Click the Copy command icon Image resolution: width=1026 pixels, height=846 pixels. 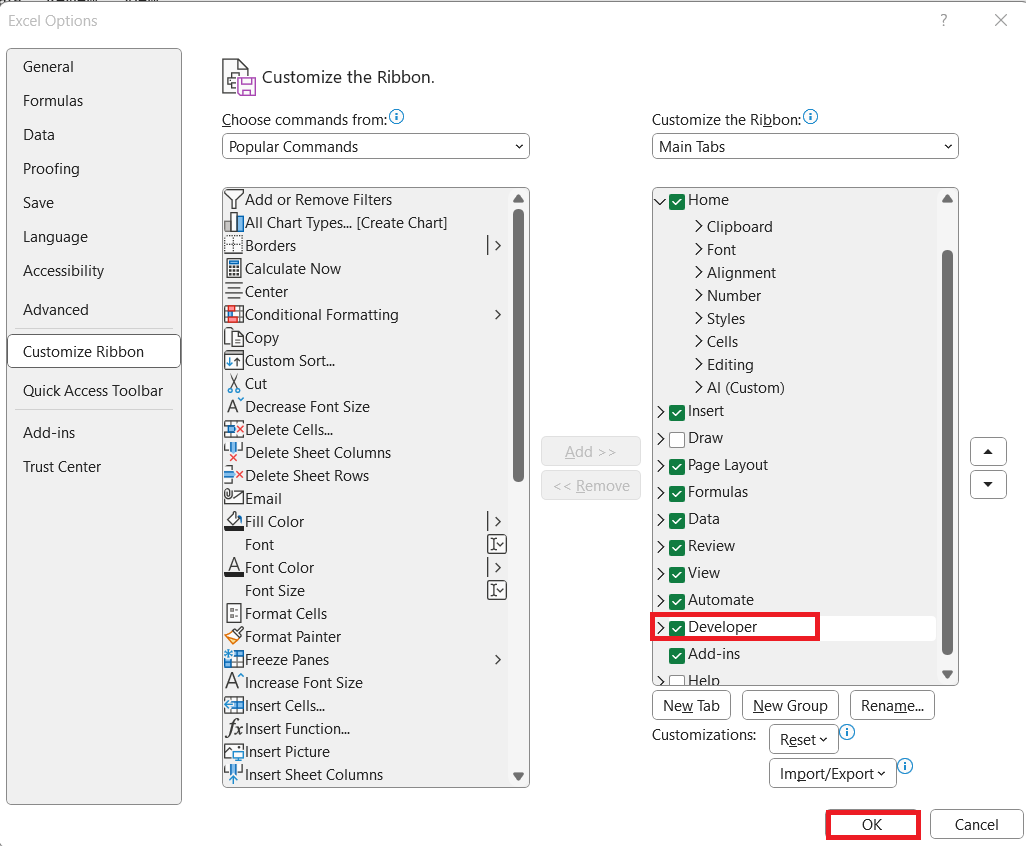tap(234, 338)
